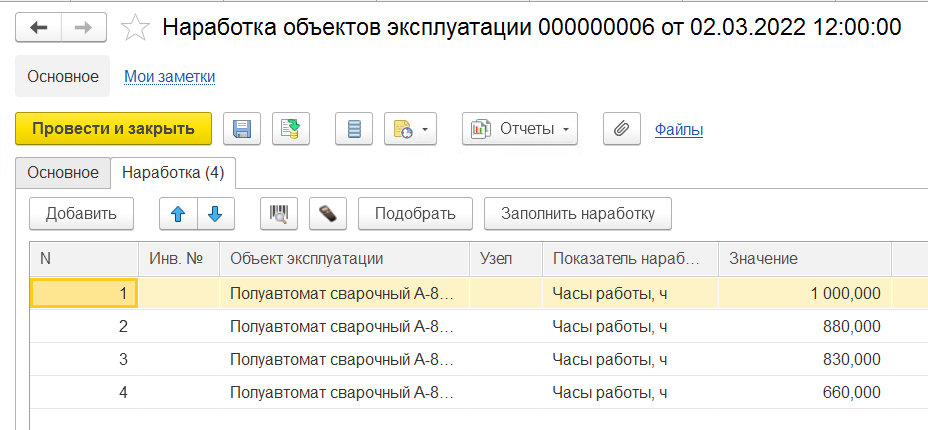Screen dimensions: 928x430
Task: Expand the Отчеты dropdown
Action: [519, 129]
